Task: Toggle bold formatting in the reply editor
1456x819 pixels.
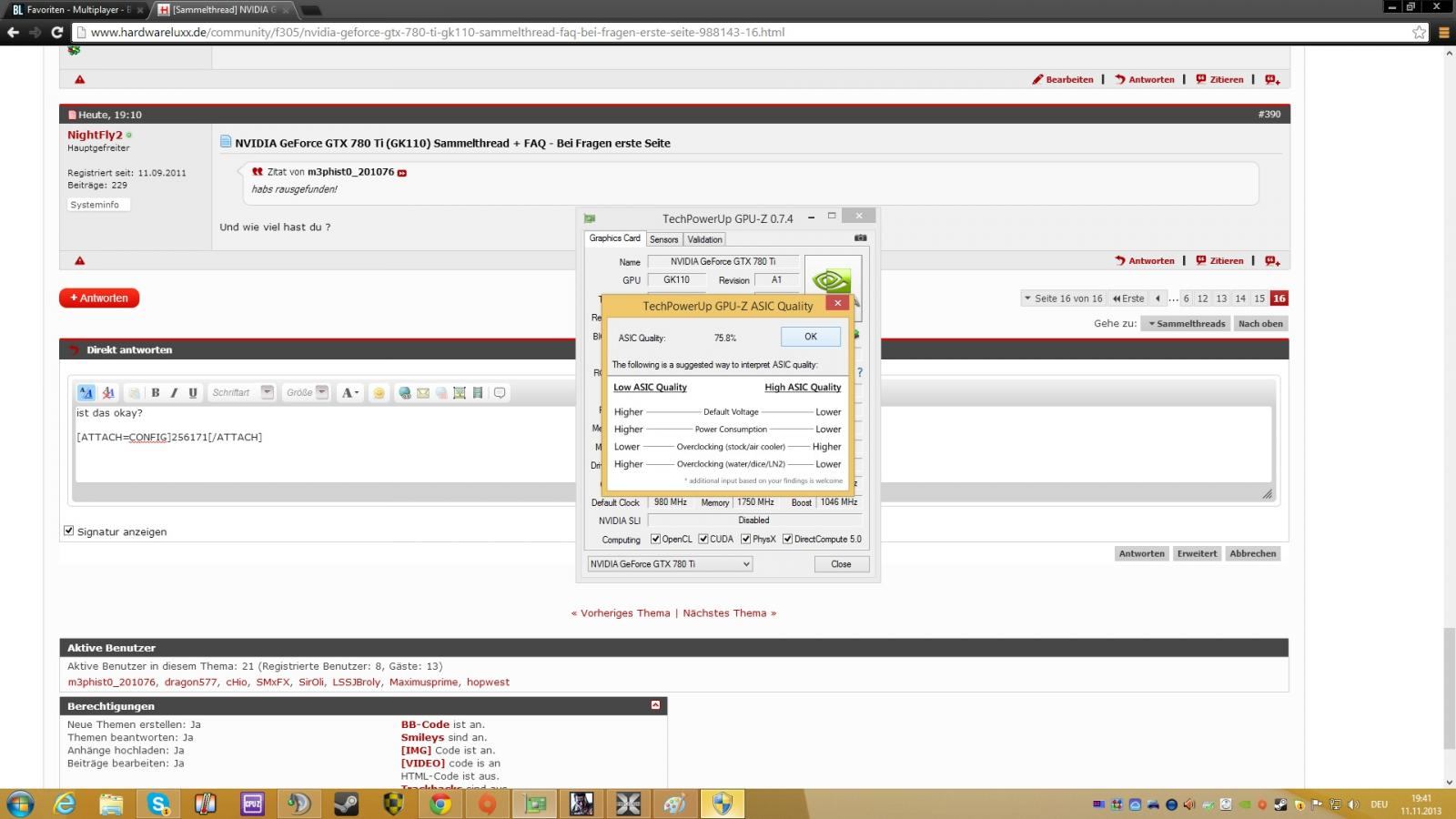Action: (156, 393)
